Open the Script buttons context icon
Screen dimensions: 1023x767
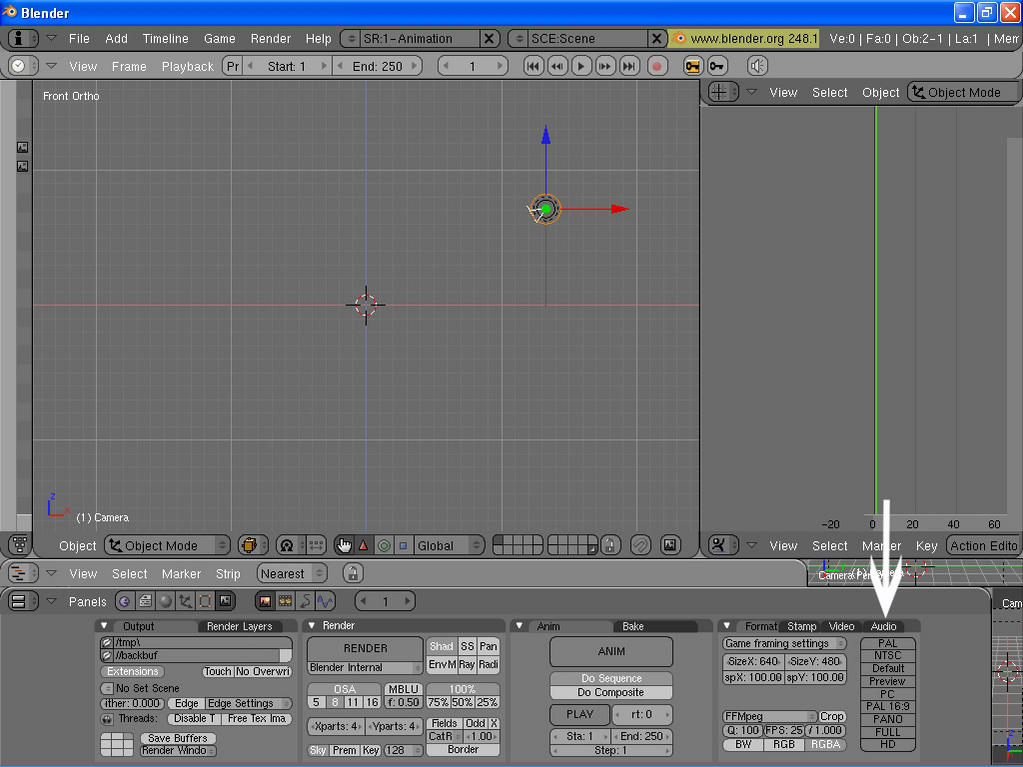coord(145,601)
